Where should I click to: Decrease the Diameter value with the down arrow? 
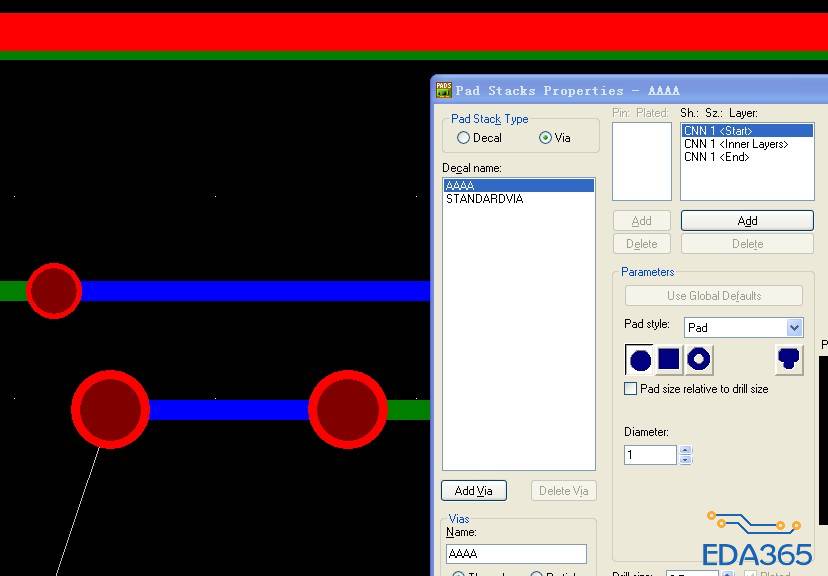click(685, 459)
